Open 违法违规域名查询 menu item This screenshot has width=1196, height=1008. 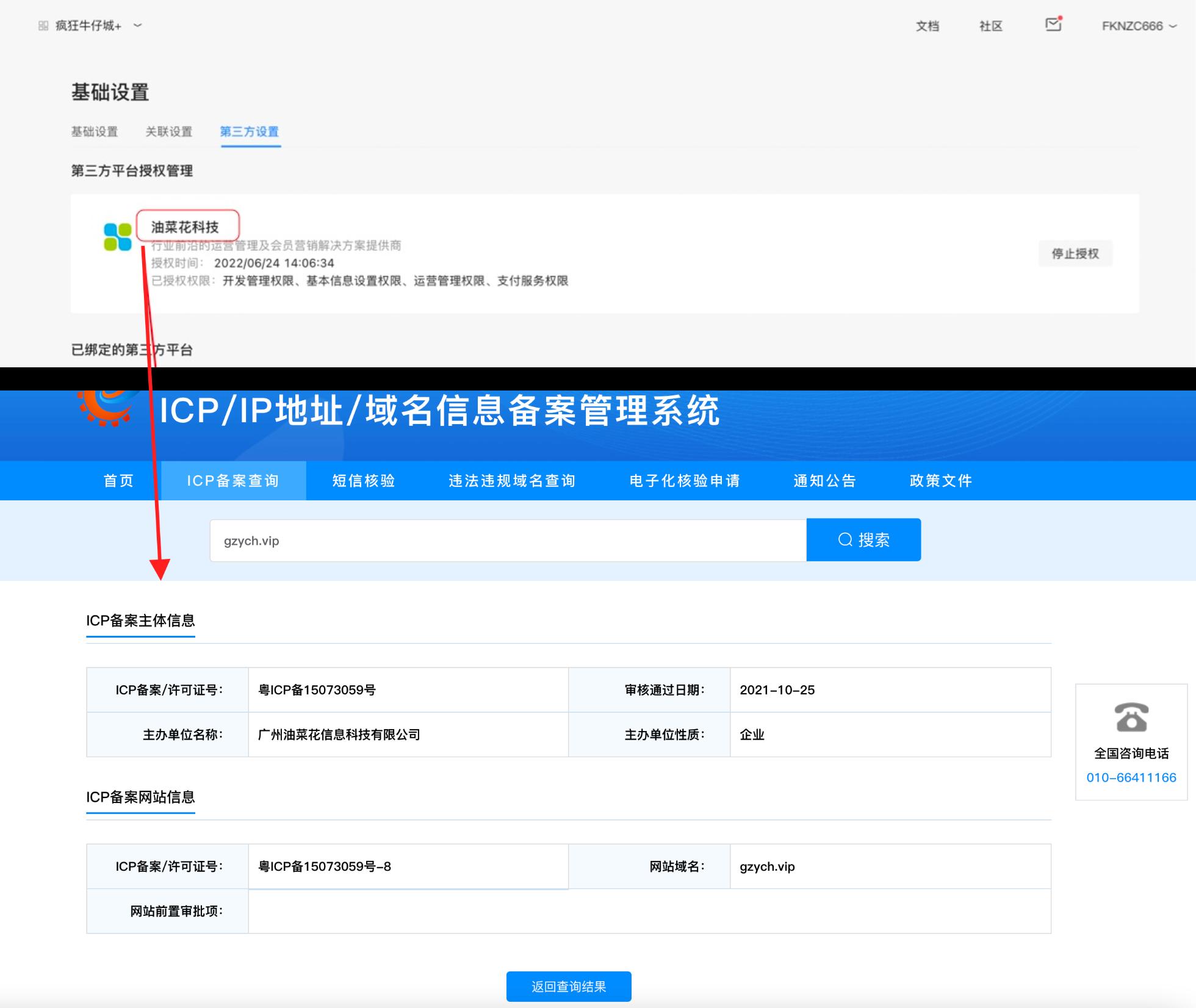tap(513, 481)
